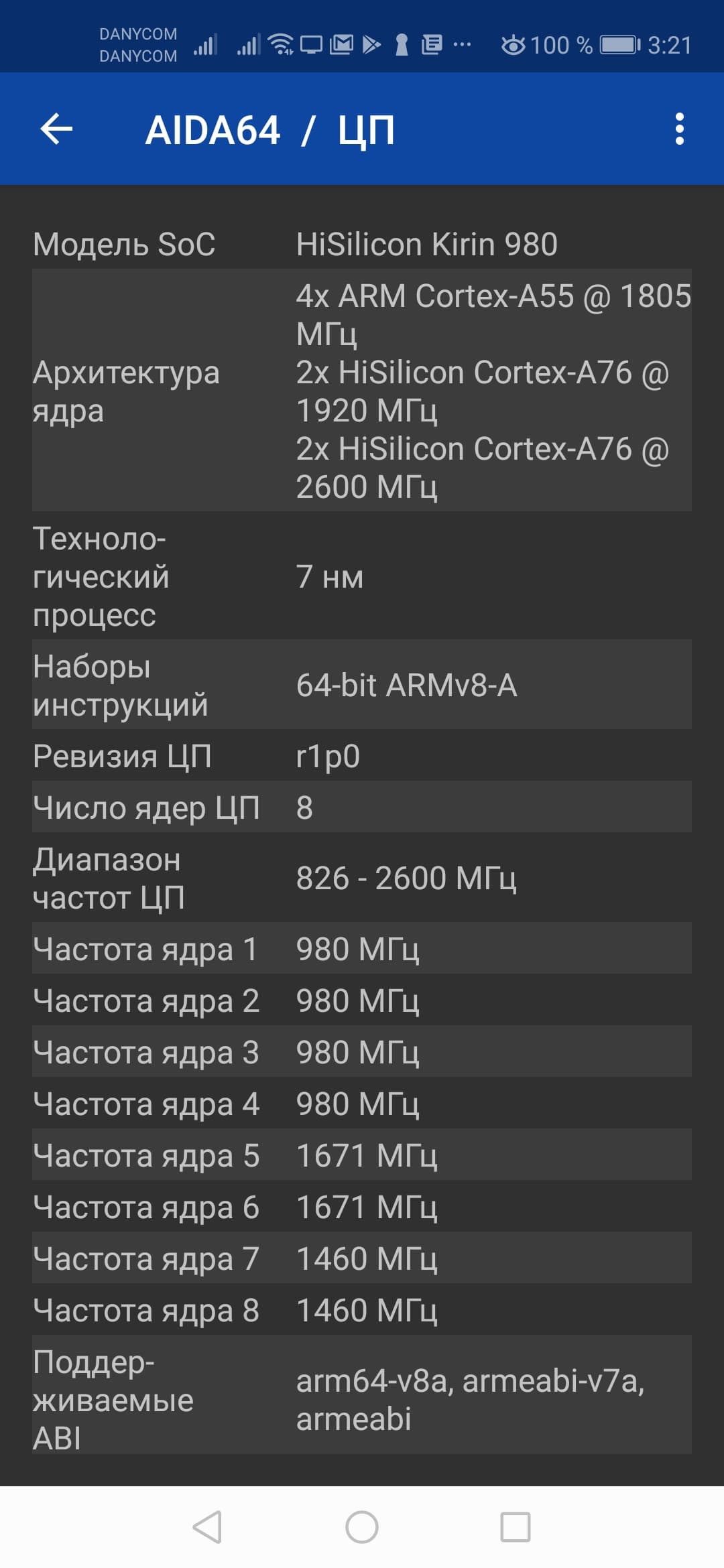
Task: Tap the Ревизия ЦП r1p0 row
Action: [362, 756]
